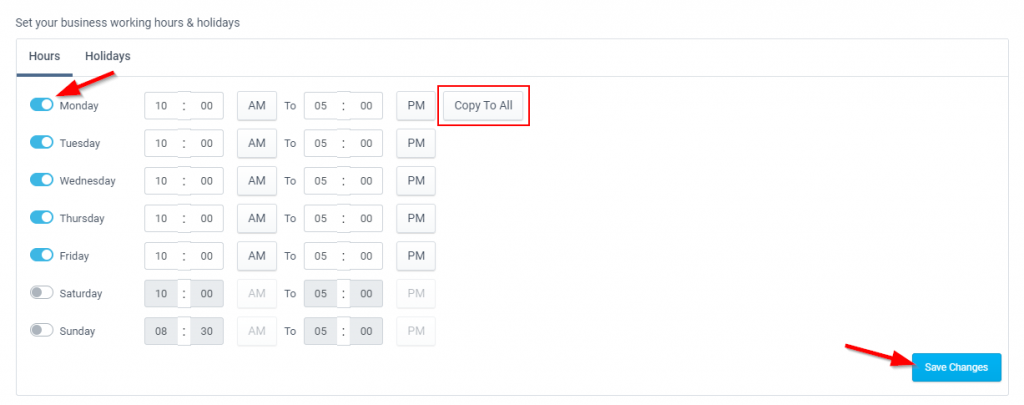The image size is (1024, 405).
Task: Save Changes to working hours
Action: click(956, 367)
